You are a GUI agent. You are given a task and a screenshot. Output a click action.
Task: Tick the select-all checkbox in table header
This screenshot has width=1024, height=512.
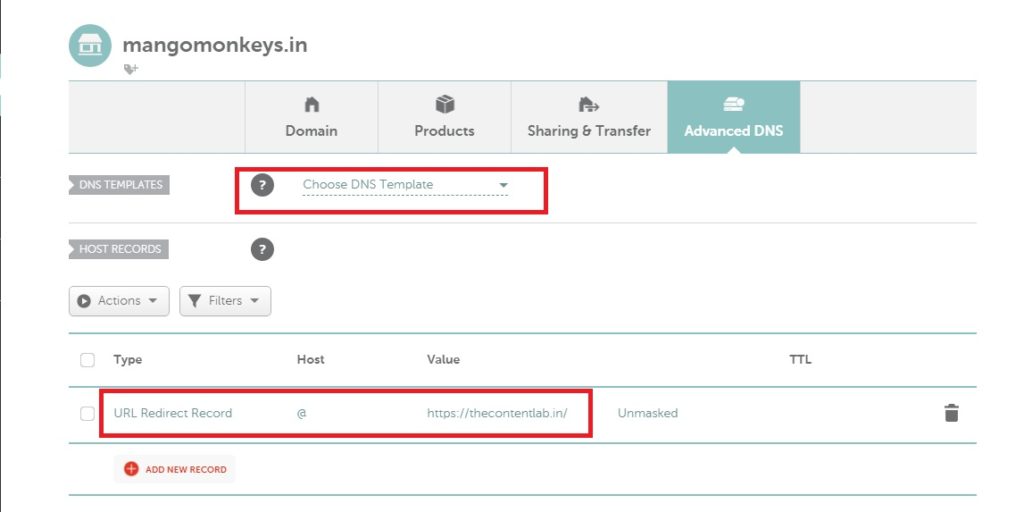[x=88, y=360]
